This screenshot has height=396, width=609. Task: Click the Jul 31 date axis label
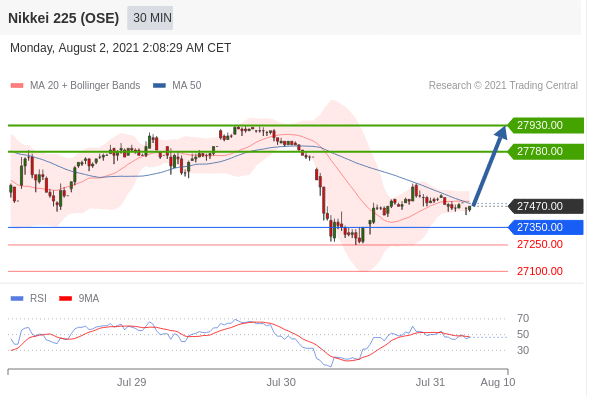click(x=430, y=382)
